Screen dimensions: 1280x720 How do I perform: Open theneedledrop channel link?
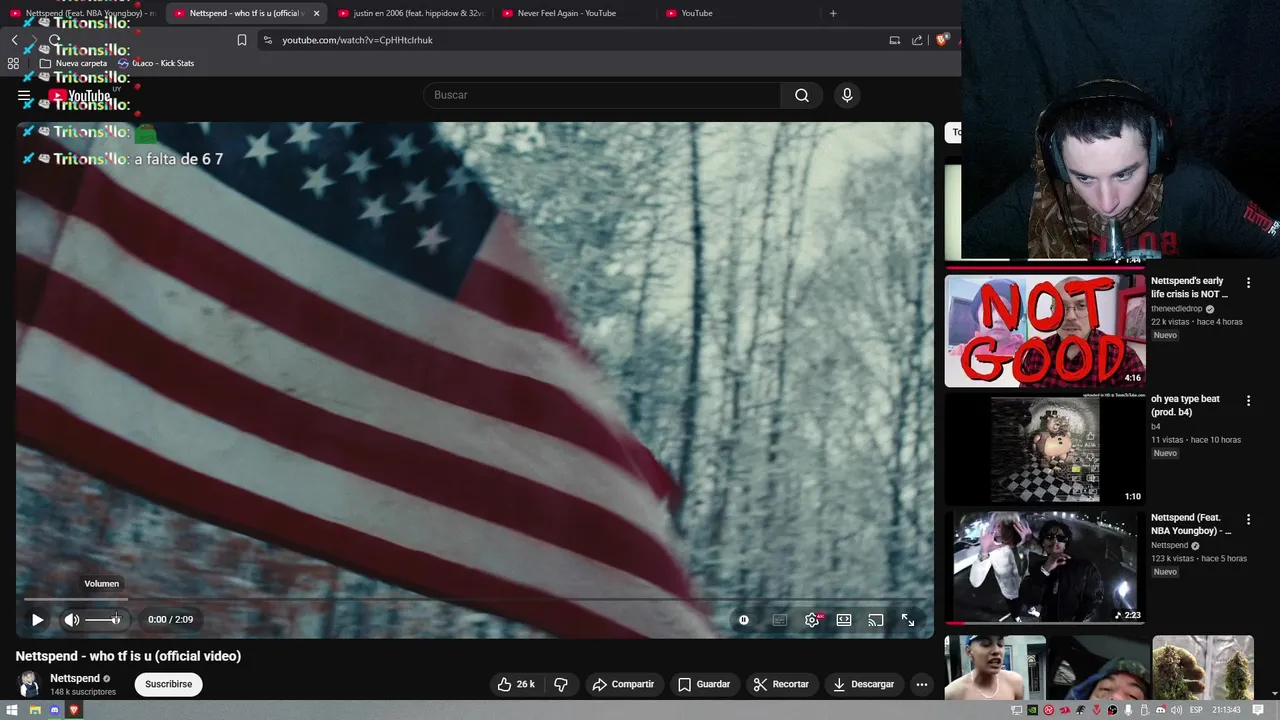coord(1177,309)
